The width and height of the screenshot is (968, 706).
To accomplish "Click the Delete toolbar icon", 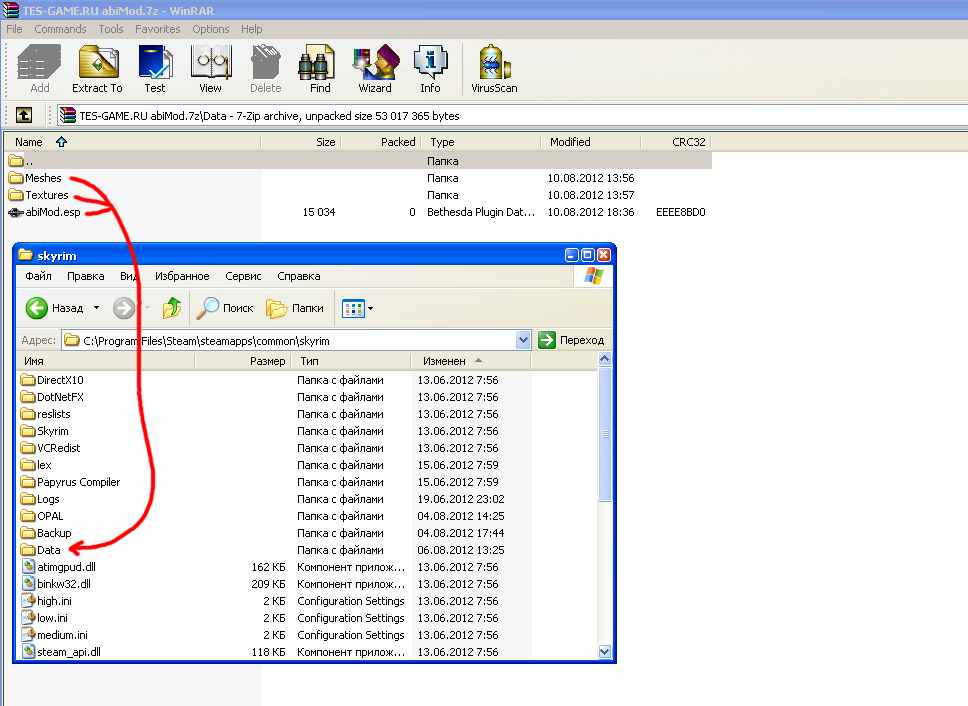I will pyautogui.click(x=265, y=69).
